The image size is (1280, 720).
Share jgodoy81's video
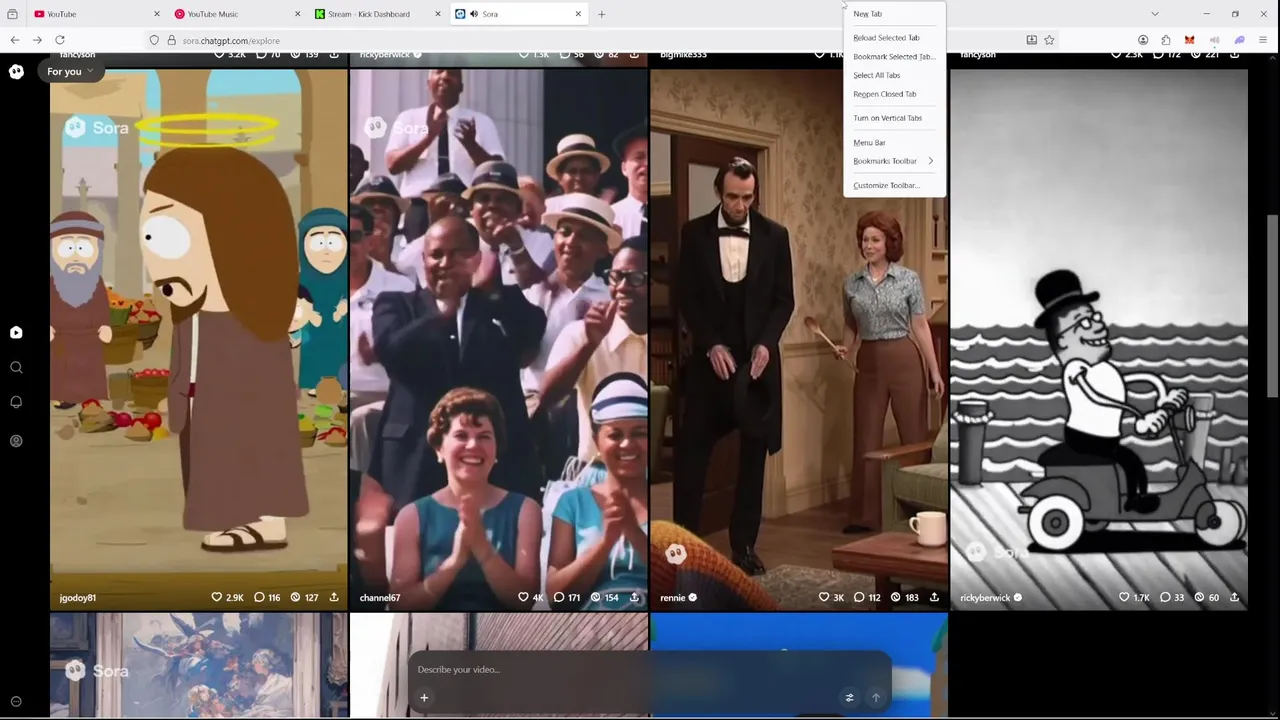click(x=334, y=597)
